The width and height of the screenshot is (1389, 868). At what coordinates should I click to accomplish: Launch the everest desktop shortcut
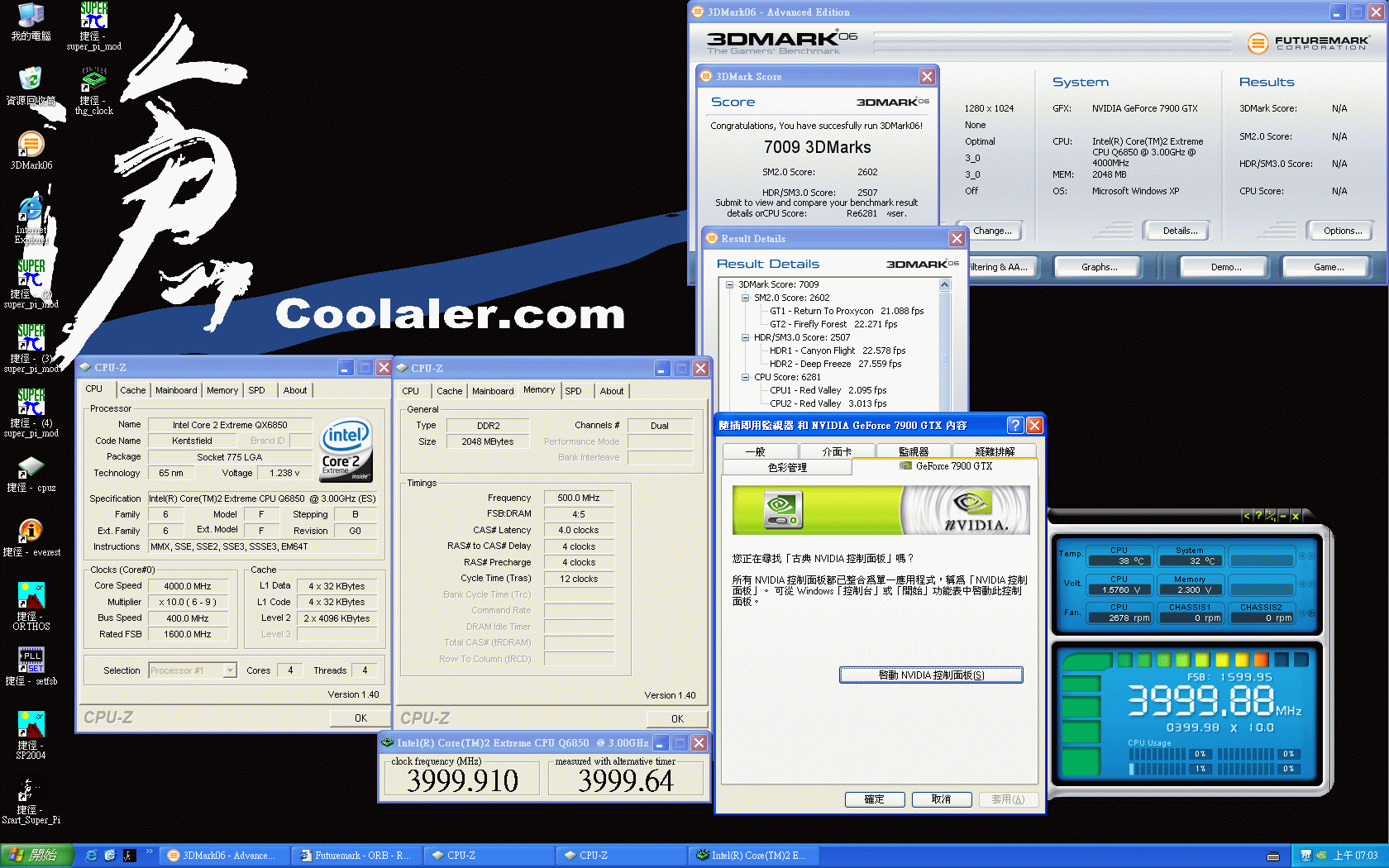(31, 537)
